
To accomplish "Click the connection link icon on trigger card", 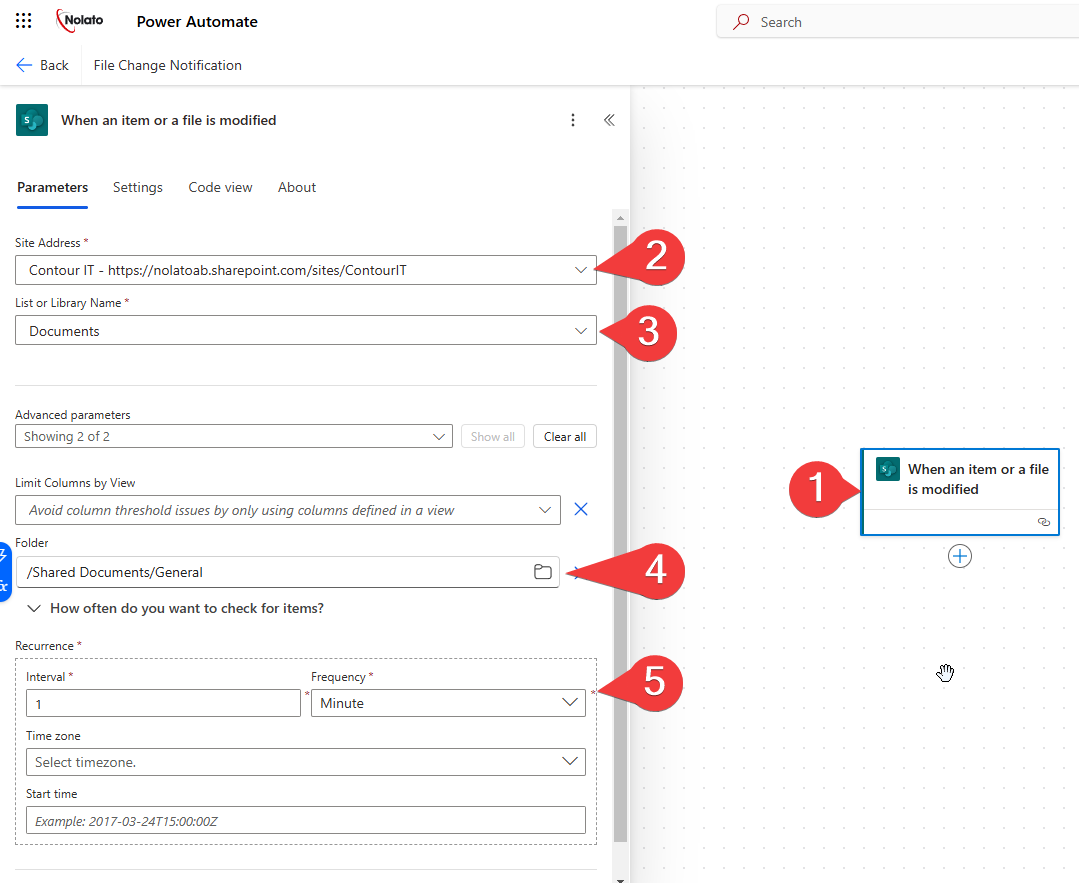I will 1044,522.
